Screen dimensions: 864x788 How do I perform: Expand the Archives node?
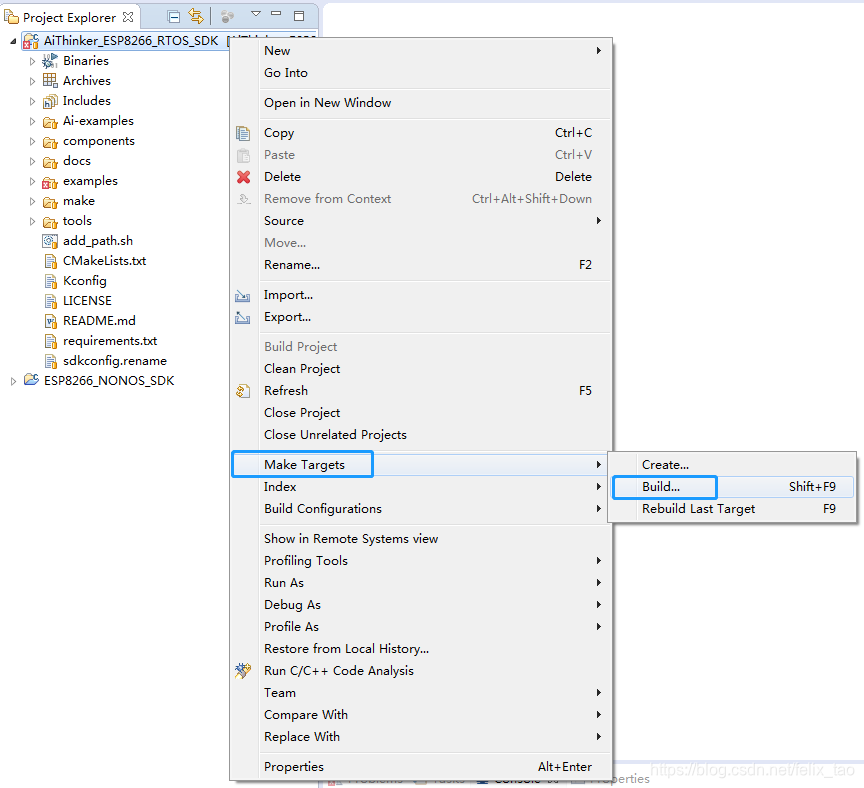[32, 81]
